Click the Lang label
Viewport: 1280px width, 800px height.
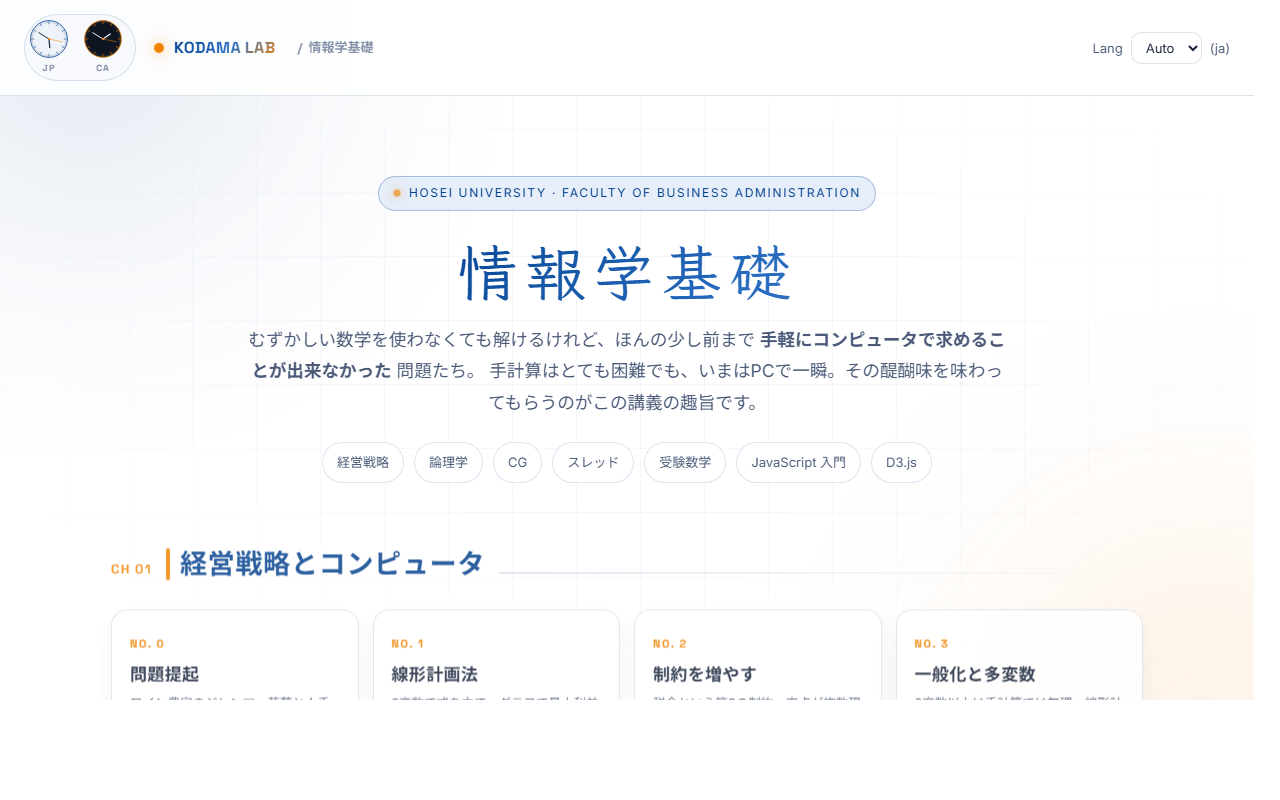point(1108,48)
